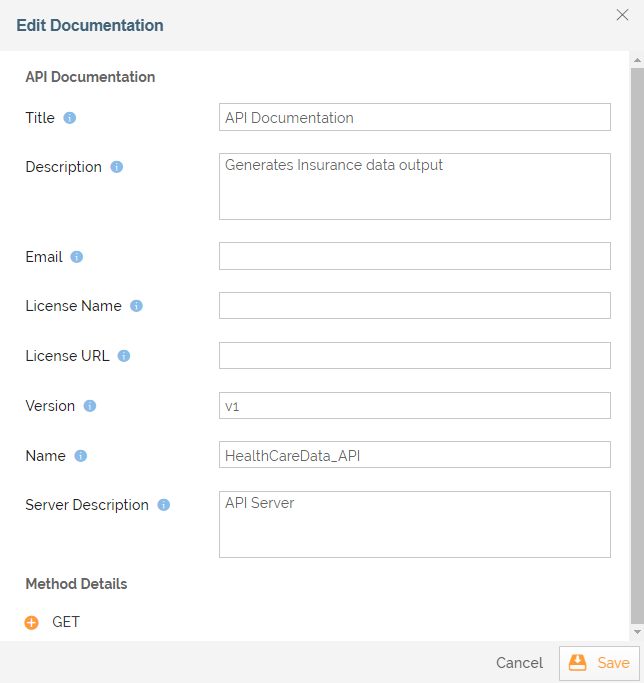Screen dimensions: 644x683
Task: Focus the Description text area
Action: (x=414, y=186)
